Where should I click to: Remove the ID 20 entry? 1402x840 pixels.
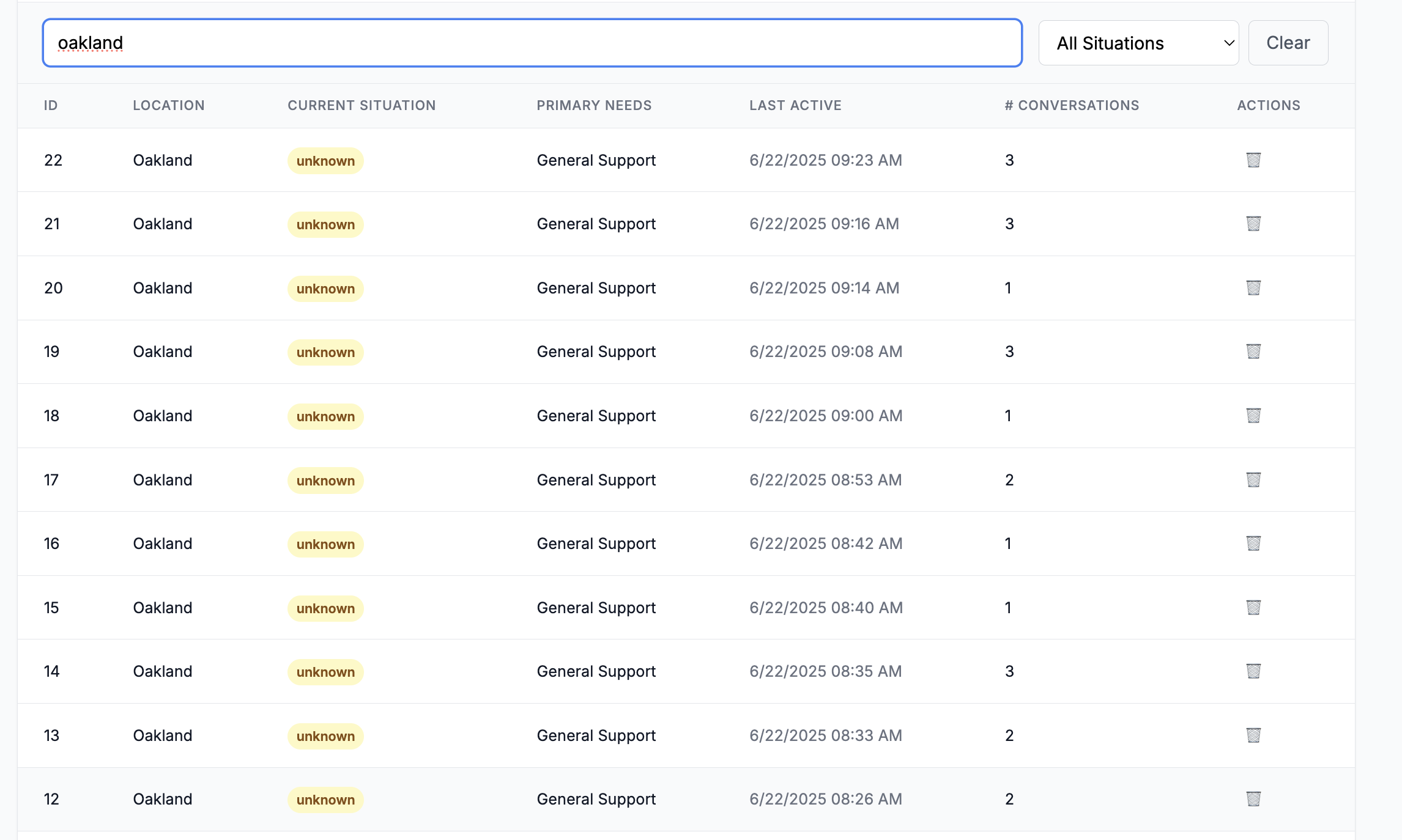coord(1253,288)
